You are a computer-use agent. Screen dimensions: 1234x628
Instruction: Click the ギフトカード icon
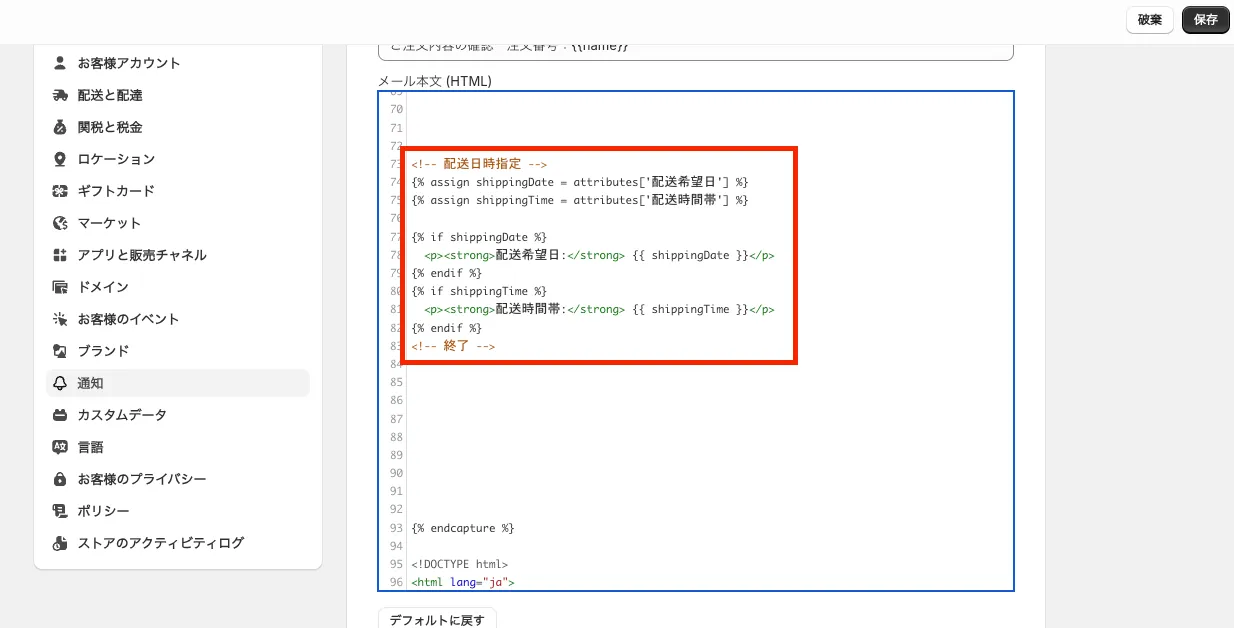click(x=60, y=191)
